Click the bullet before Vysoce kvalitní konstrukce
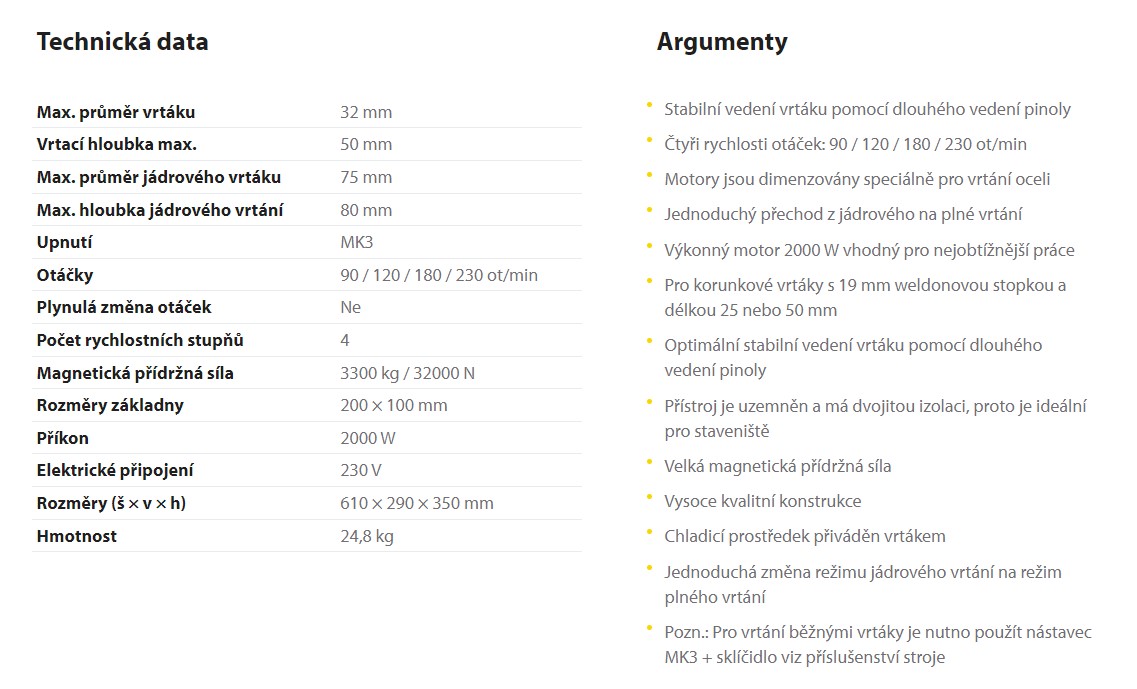 pyautogui.click(x=650, y=497)
